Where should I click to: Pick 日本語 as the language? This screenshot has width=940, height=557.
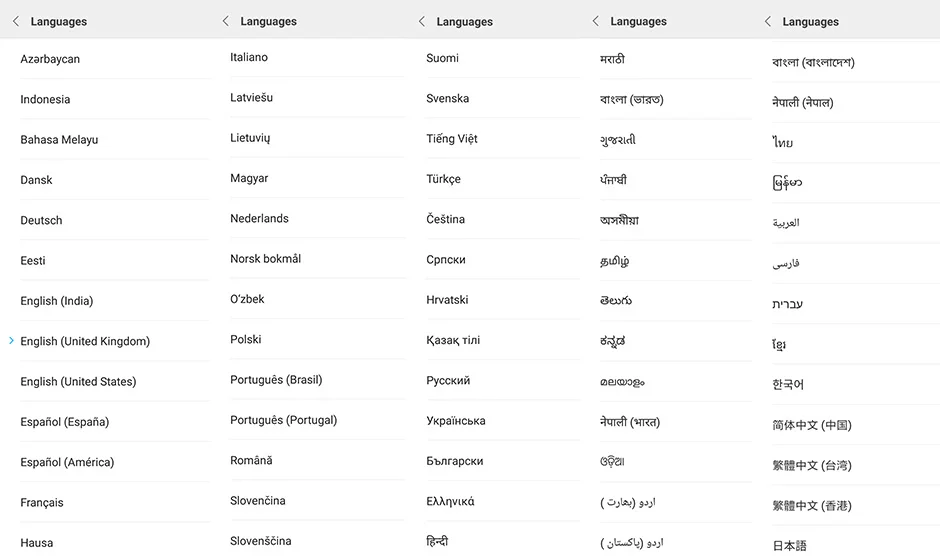click(789, 545)
